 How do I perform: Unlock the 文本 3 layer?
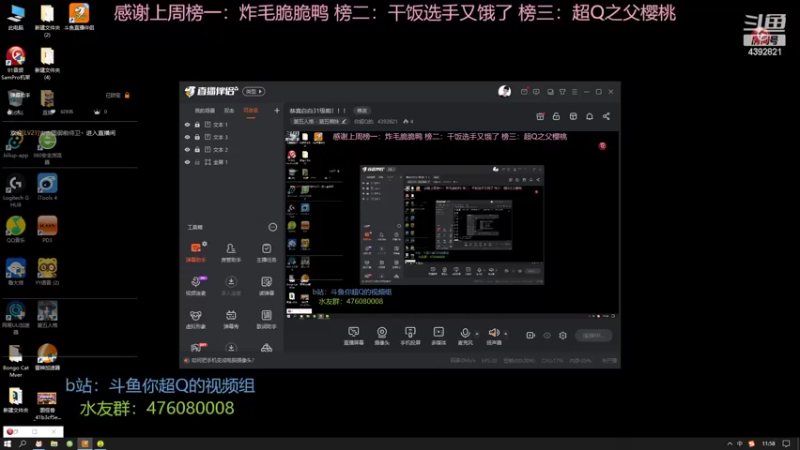click(x=197, y=137)
